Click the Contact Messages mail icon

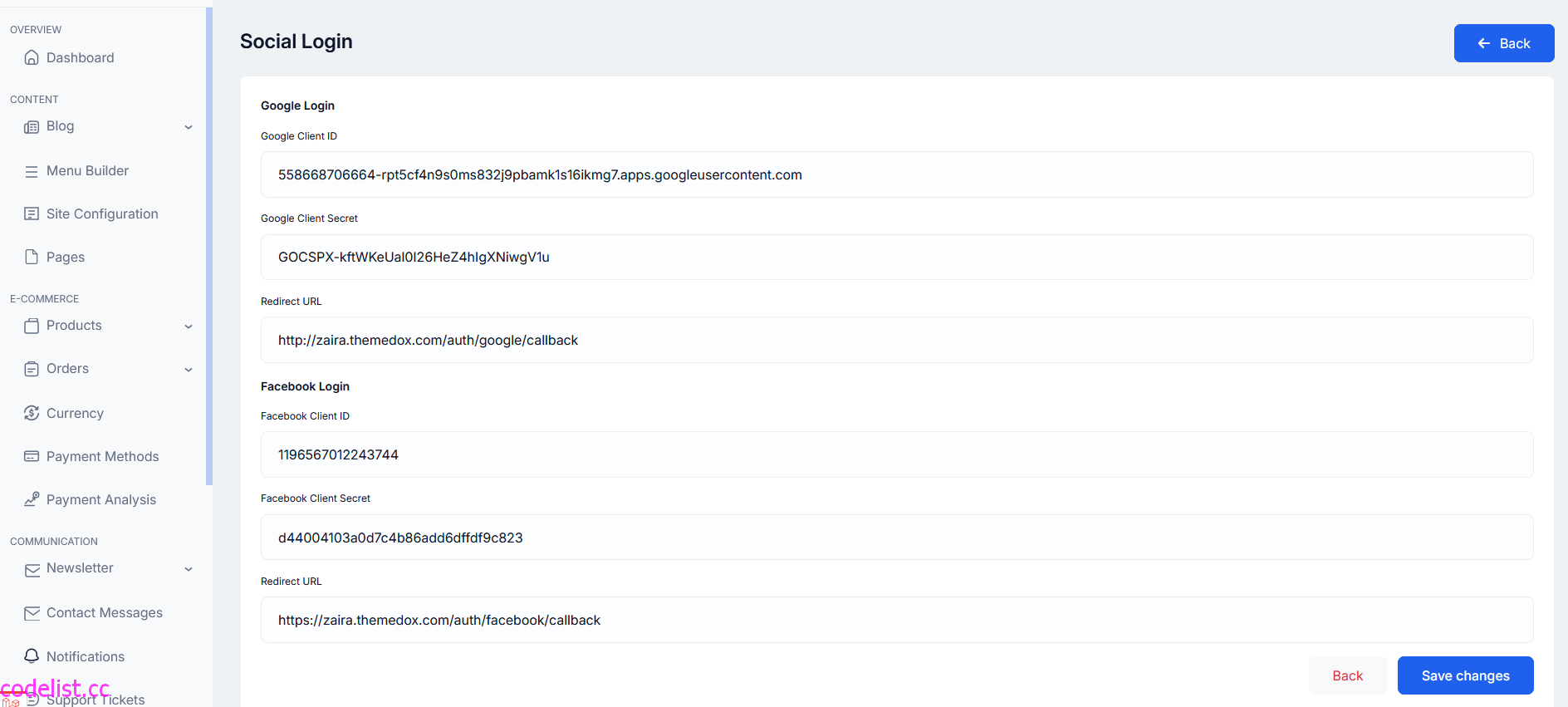[32, 613]
